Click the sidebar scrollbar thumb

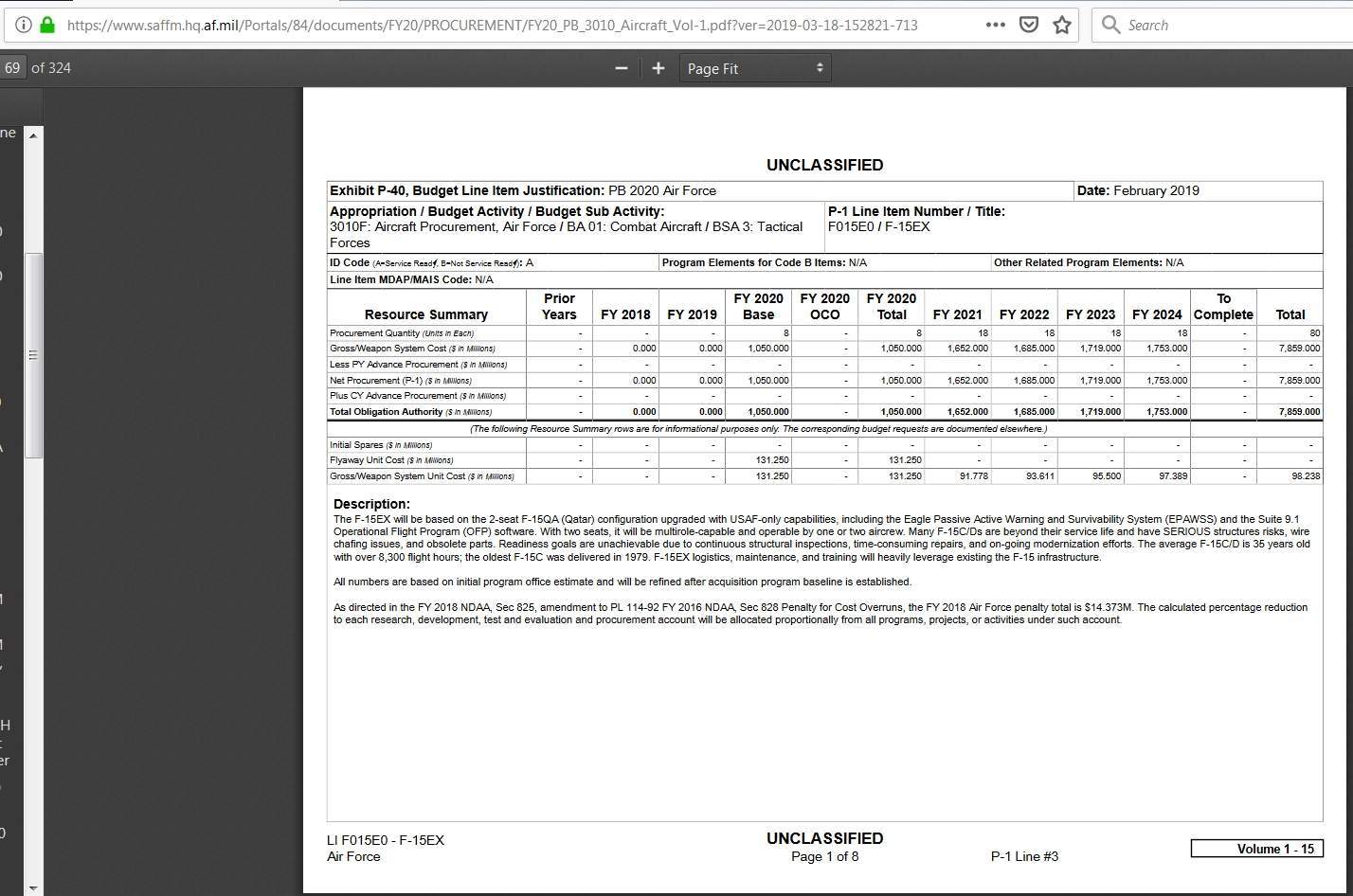point(33,355)
